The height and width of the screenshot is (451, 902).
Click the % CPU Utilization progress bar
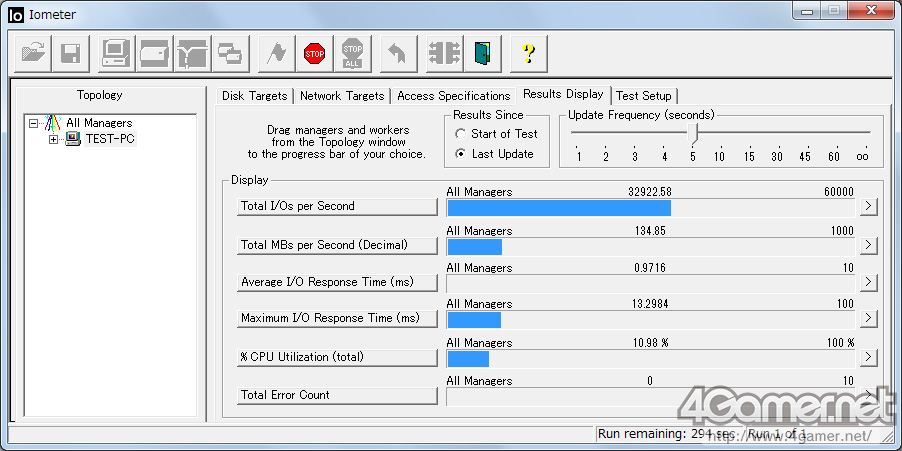coord(651,358)
